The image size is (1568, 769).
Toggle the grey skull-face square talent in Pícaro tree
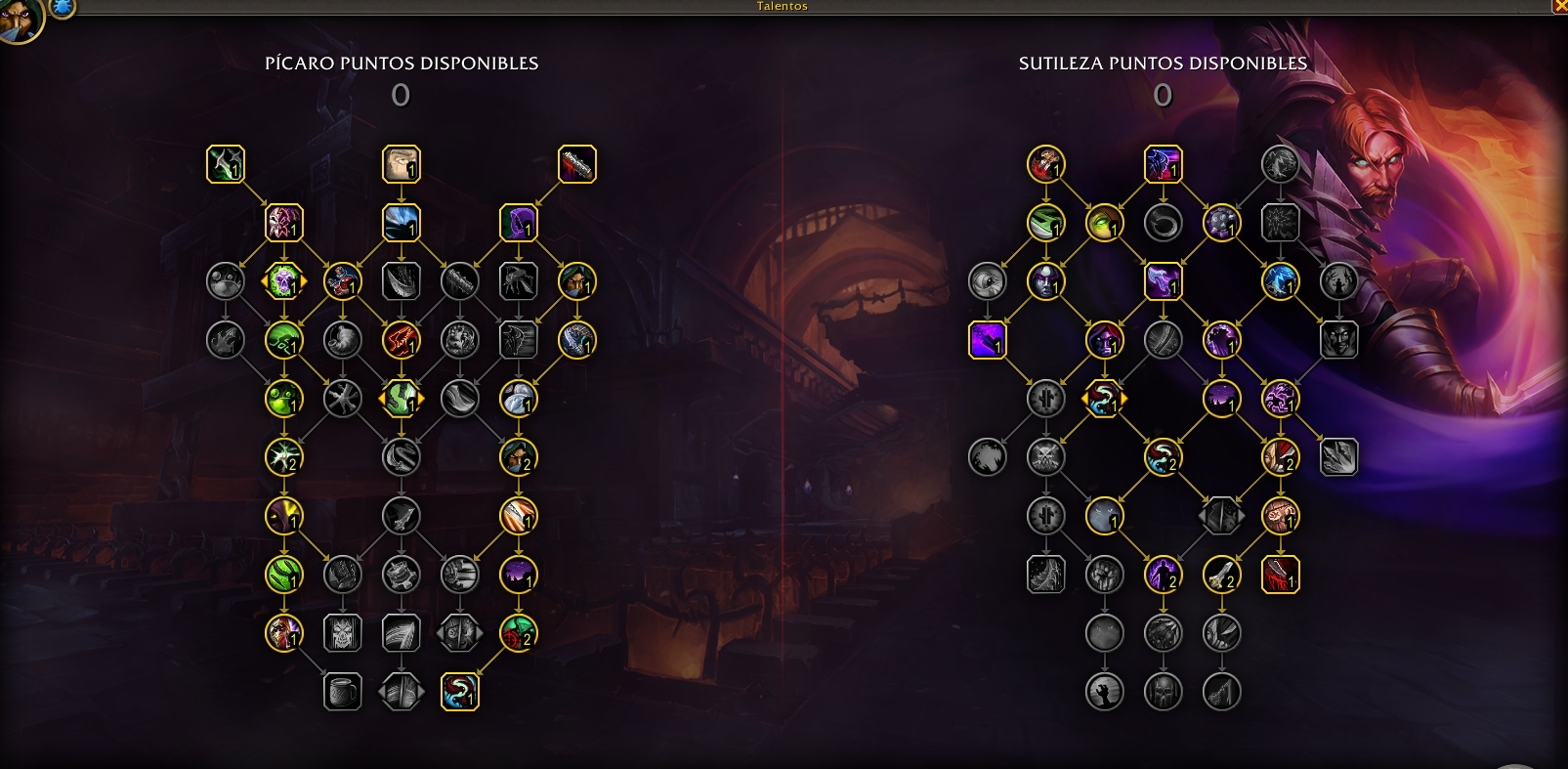(x=342, y=633)
